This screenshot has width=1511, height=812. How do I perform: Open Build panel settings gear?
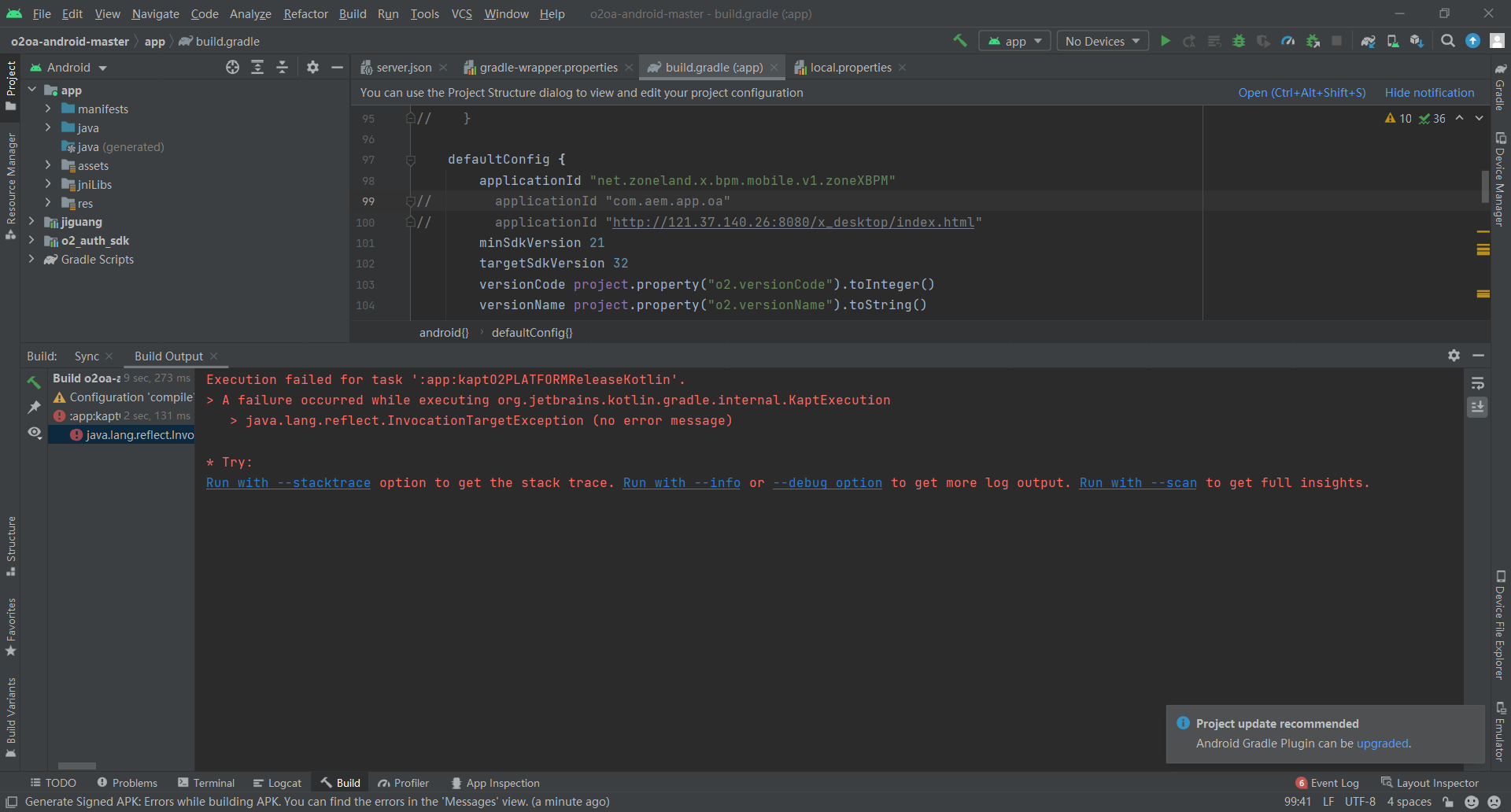pos(1454,356)
